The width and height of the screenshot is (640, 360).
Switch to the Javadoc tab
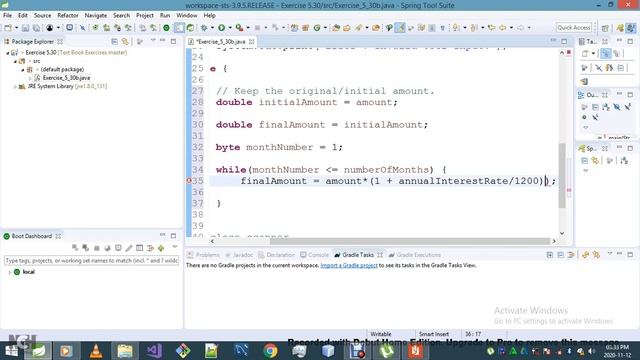[x=239, y=255]
